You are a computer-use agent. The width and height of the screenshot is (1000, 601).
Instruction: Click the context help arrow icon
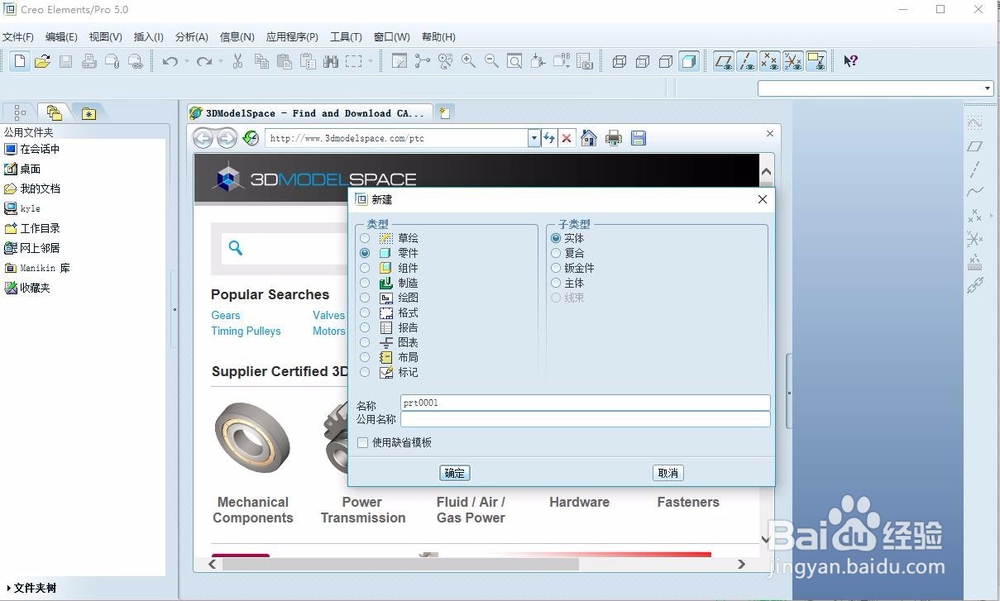tap(850, 61)
